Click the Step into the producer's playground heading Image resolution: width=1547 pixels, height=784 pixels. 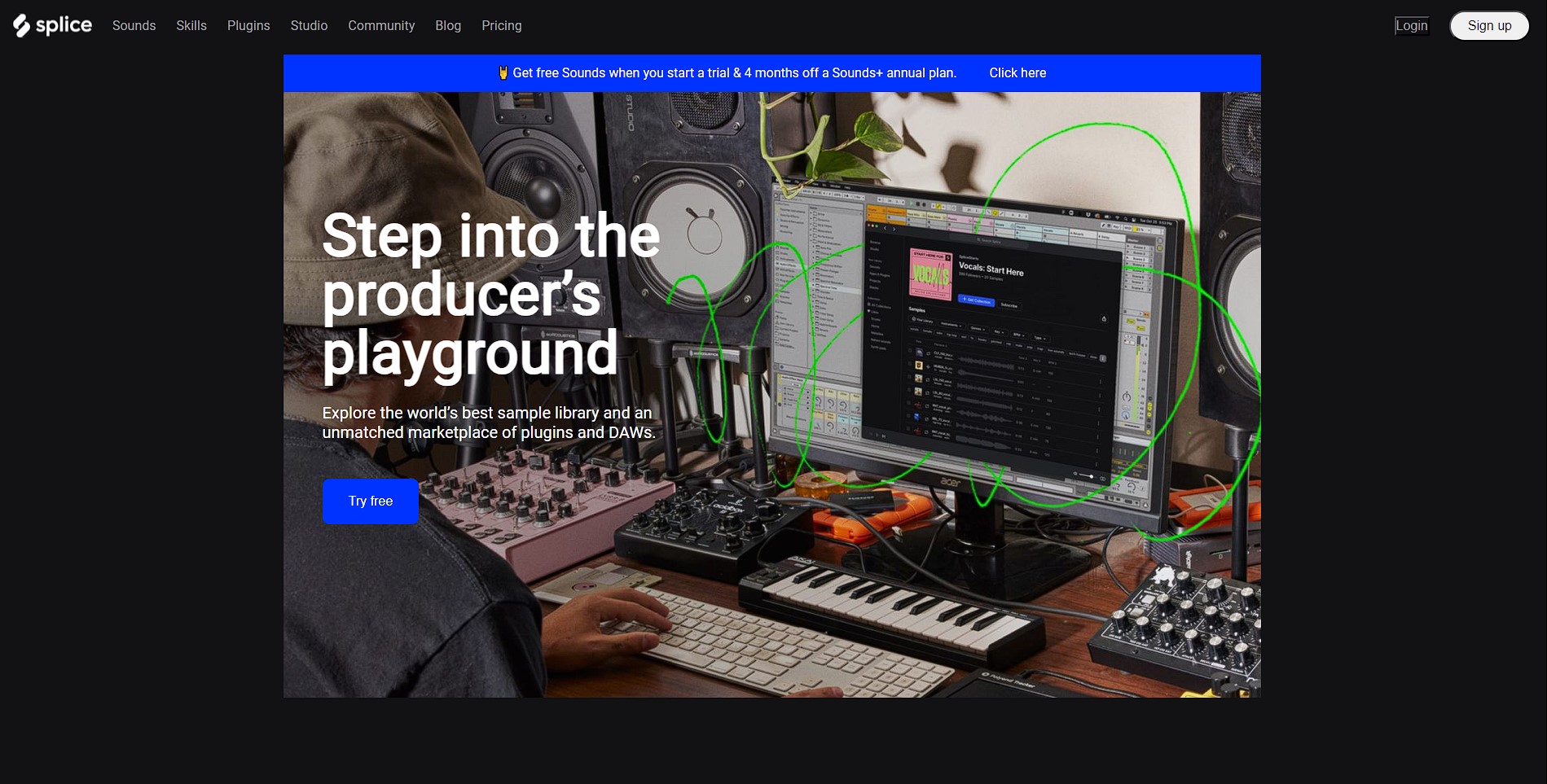(490, 295)
